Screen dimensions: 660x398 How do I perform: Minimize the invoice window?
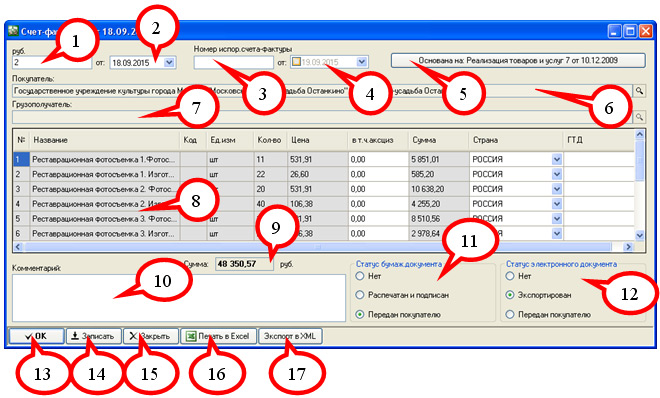pos(615,32)
